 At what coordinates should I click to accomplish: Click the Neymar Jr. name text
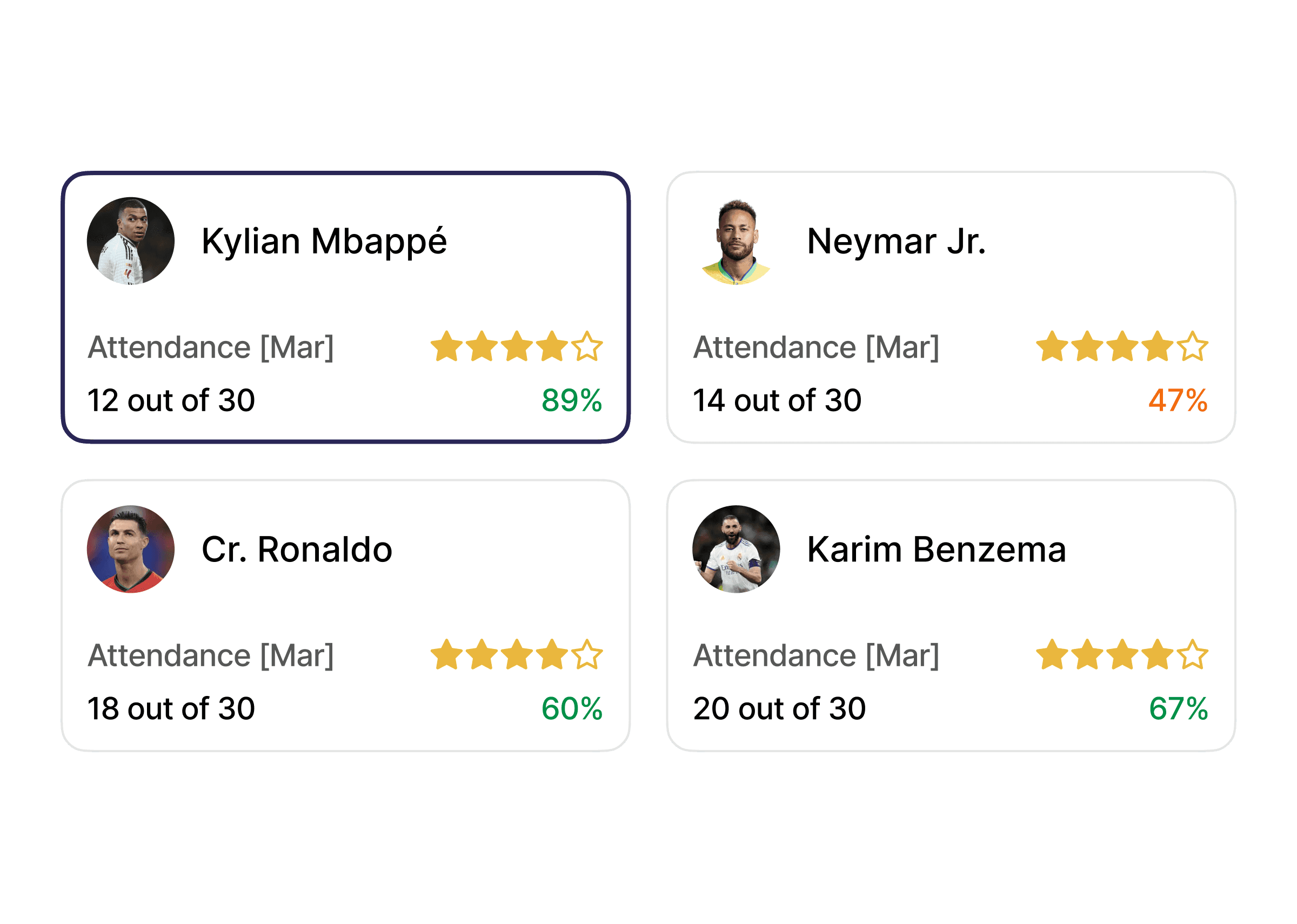pos(896,241)
